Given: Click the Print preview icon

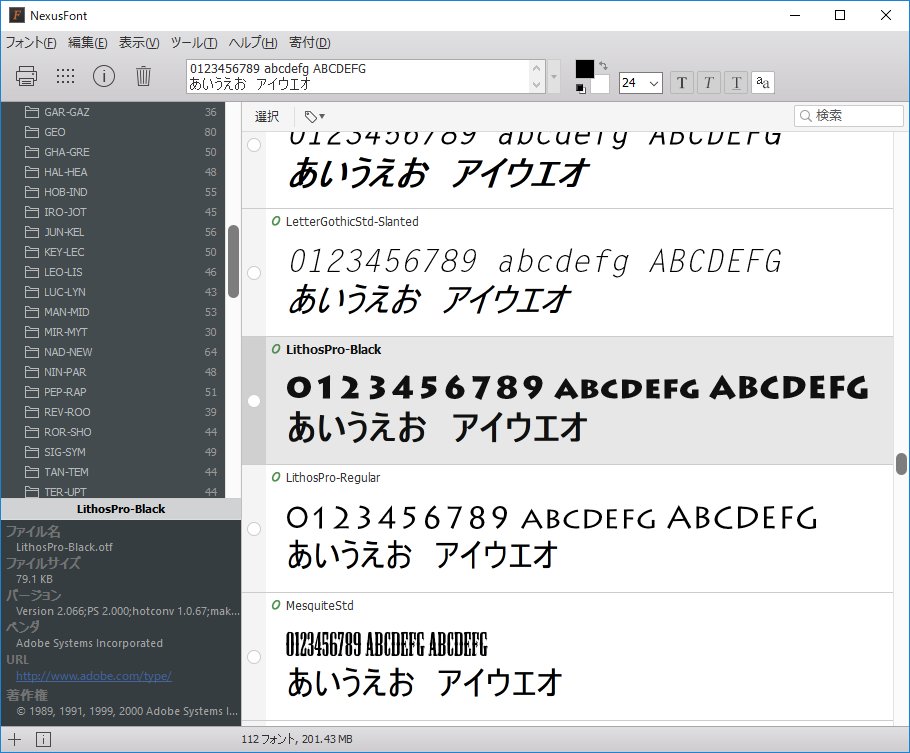Looking at the screenshot, I should tap(26, 76).
